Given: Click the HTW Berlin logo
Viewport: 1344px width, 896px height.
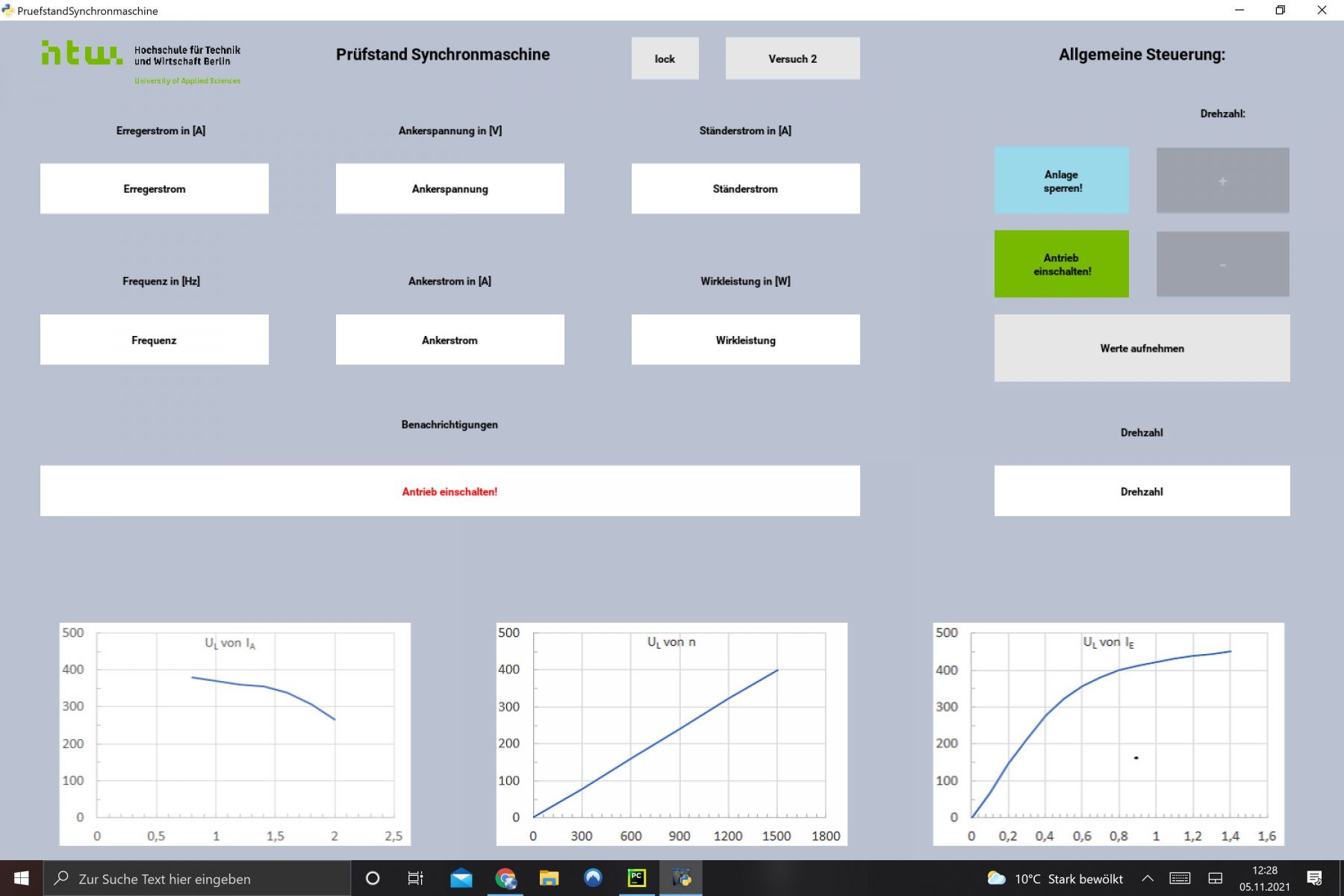Looking at the screenshot, I should click(140, 61).
